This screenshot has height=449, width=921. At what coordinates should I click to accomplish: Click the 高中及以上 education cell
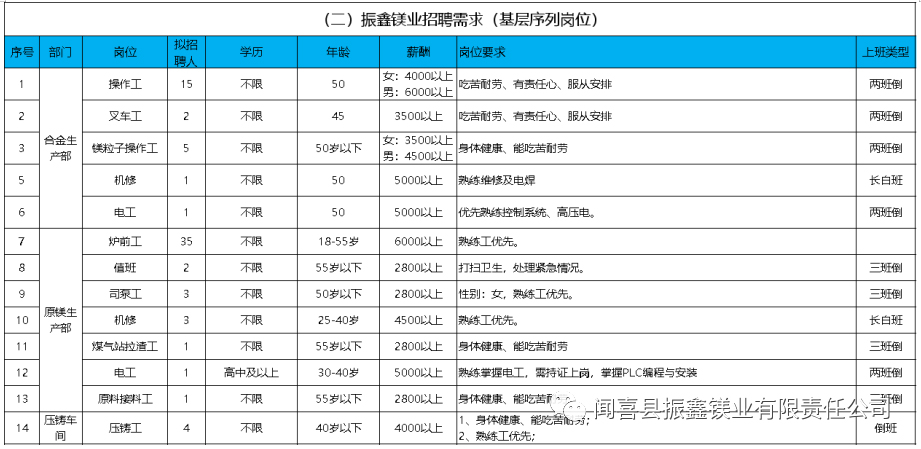click(251, 372)
